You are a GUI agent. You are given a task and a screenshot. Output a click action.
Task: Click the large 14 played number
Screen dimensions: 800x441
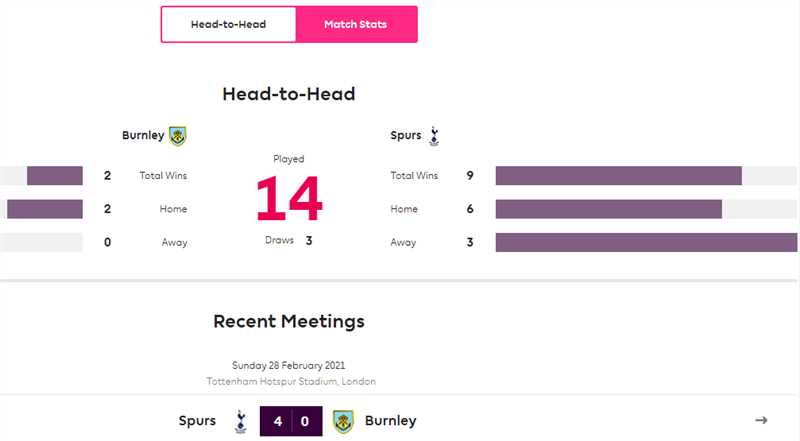[289, 199]
